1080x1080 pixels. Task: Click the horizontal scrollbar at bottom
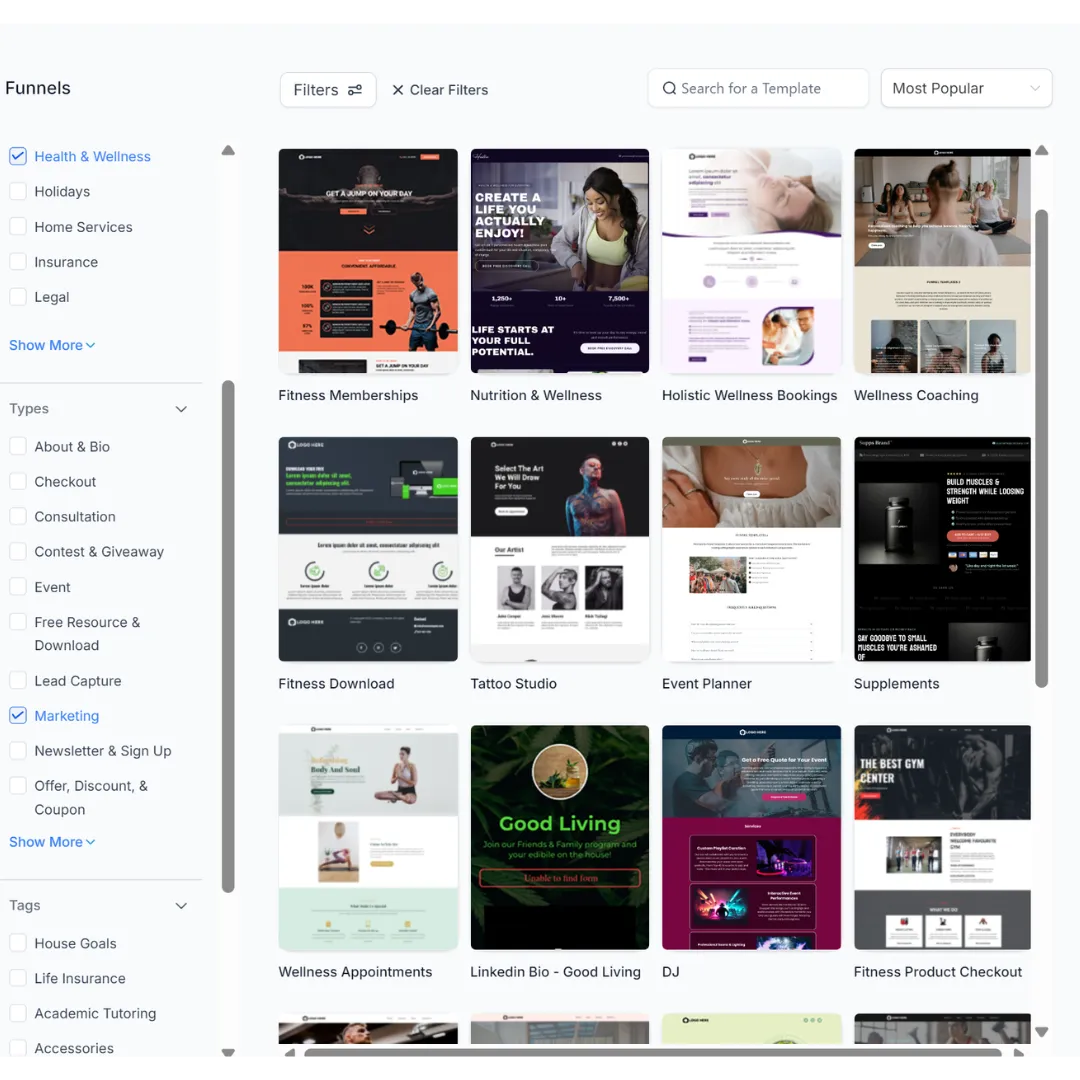652,1052
